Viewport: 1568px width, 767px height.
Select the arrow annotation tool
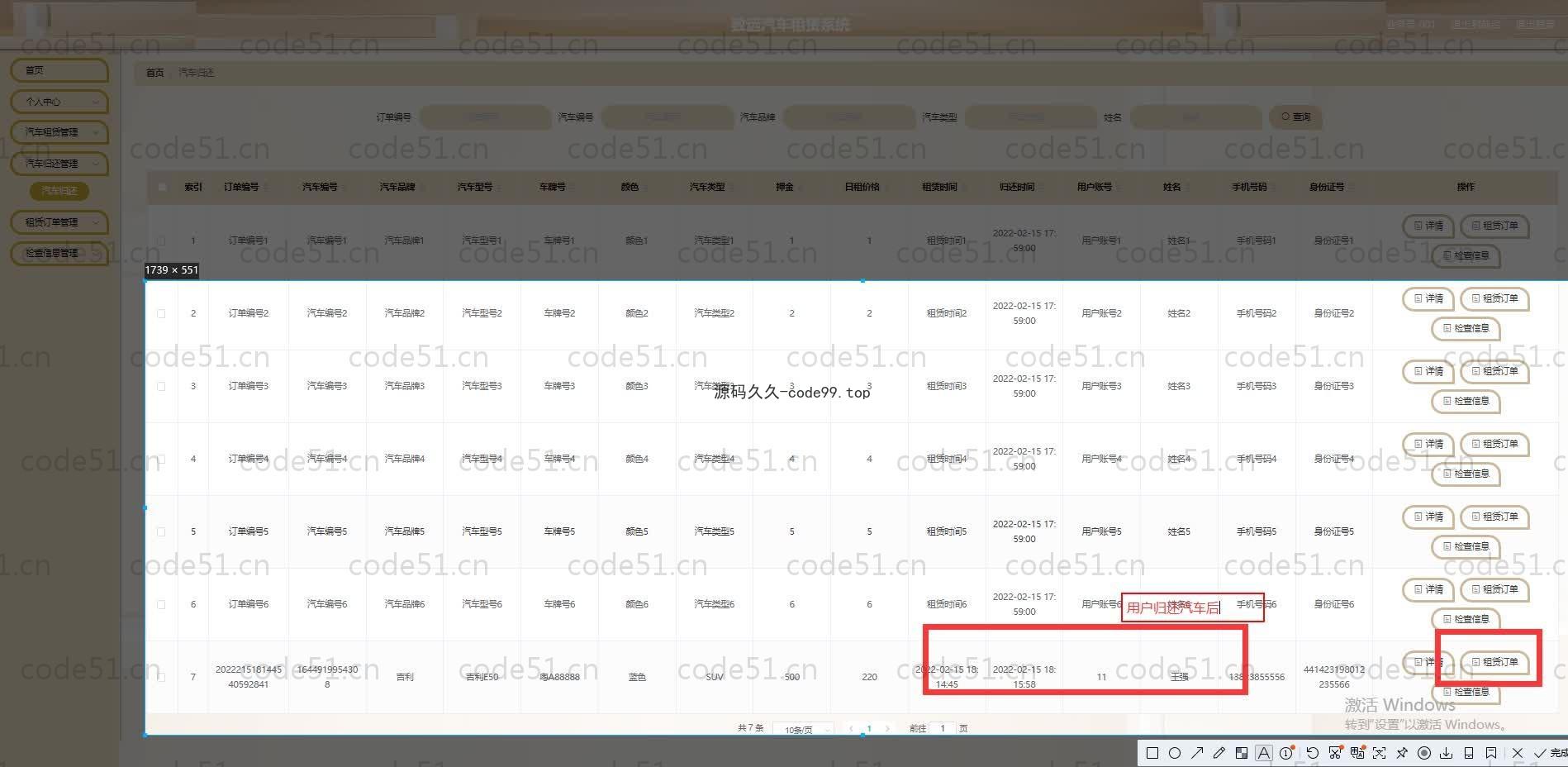click(x=1196, y=753)
